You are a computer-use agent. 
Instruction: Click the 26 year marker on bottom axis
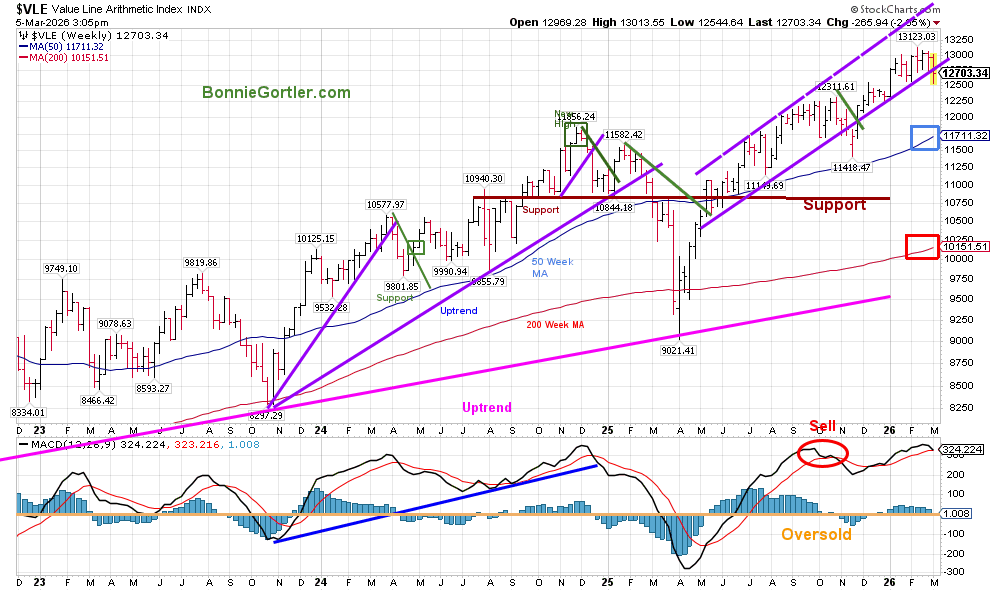892,582
